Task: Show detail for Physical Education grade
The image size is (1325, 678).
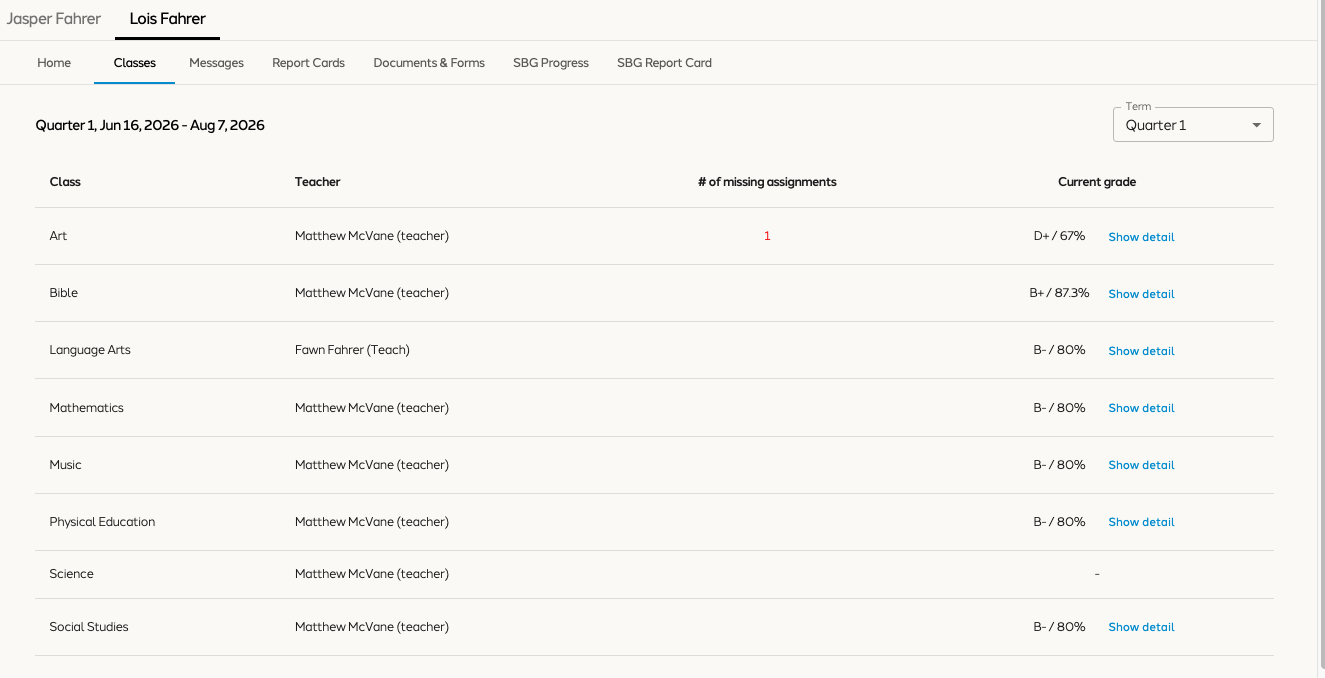Action: coord(1141,522)
